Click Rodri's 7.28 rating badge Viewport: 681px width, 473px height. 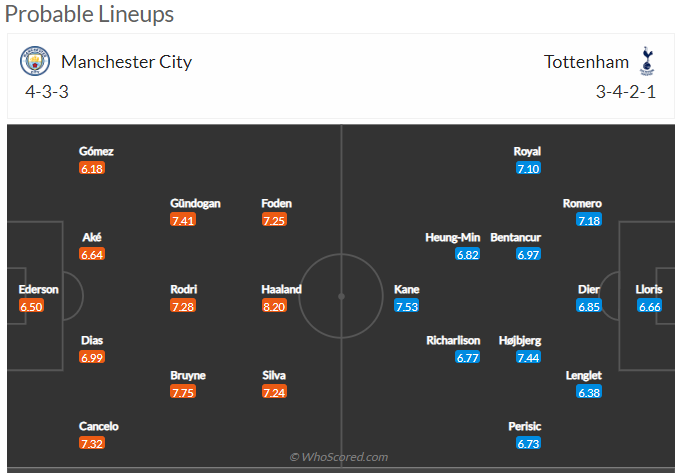tap(183, 306)
